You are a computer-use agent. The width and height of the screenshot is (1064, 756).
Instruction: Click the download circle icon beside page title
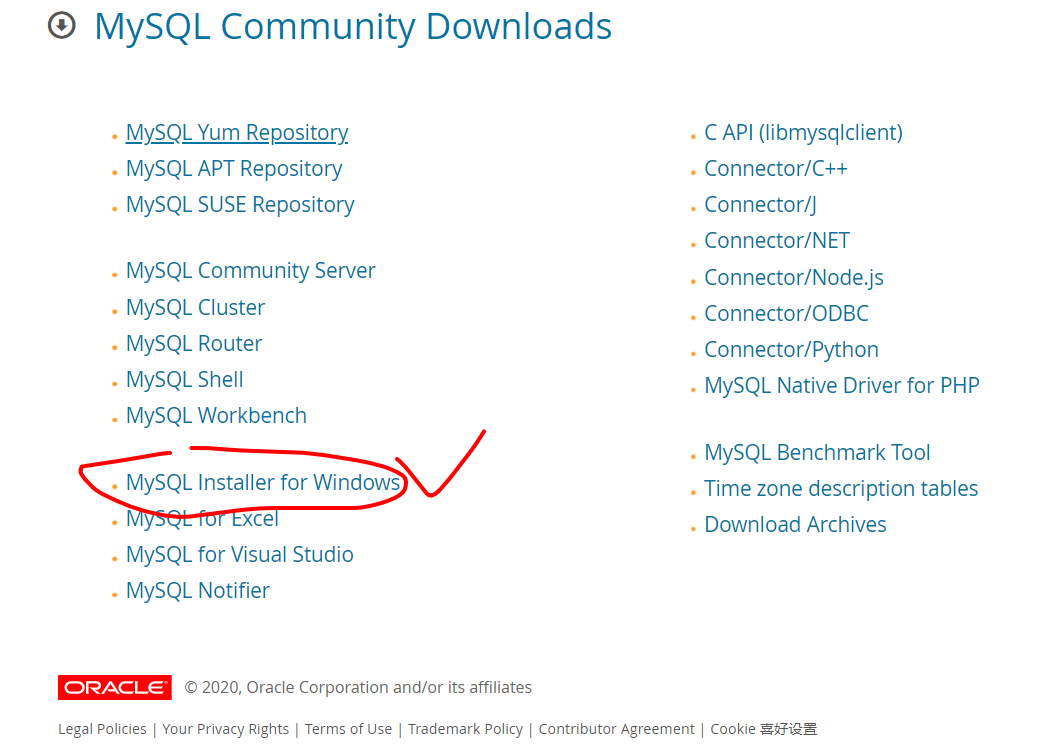click(x=62, y=26)
